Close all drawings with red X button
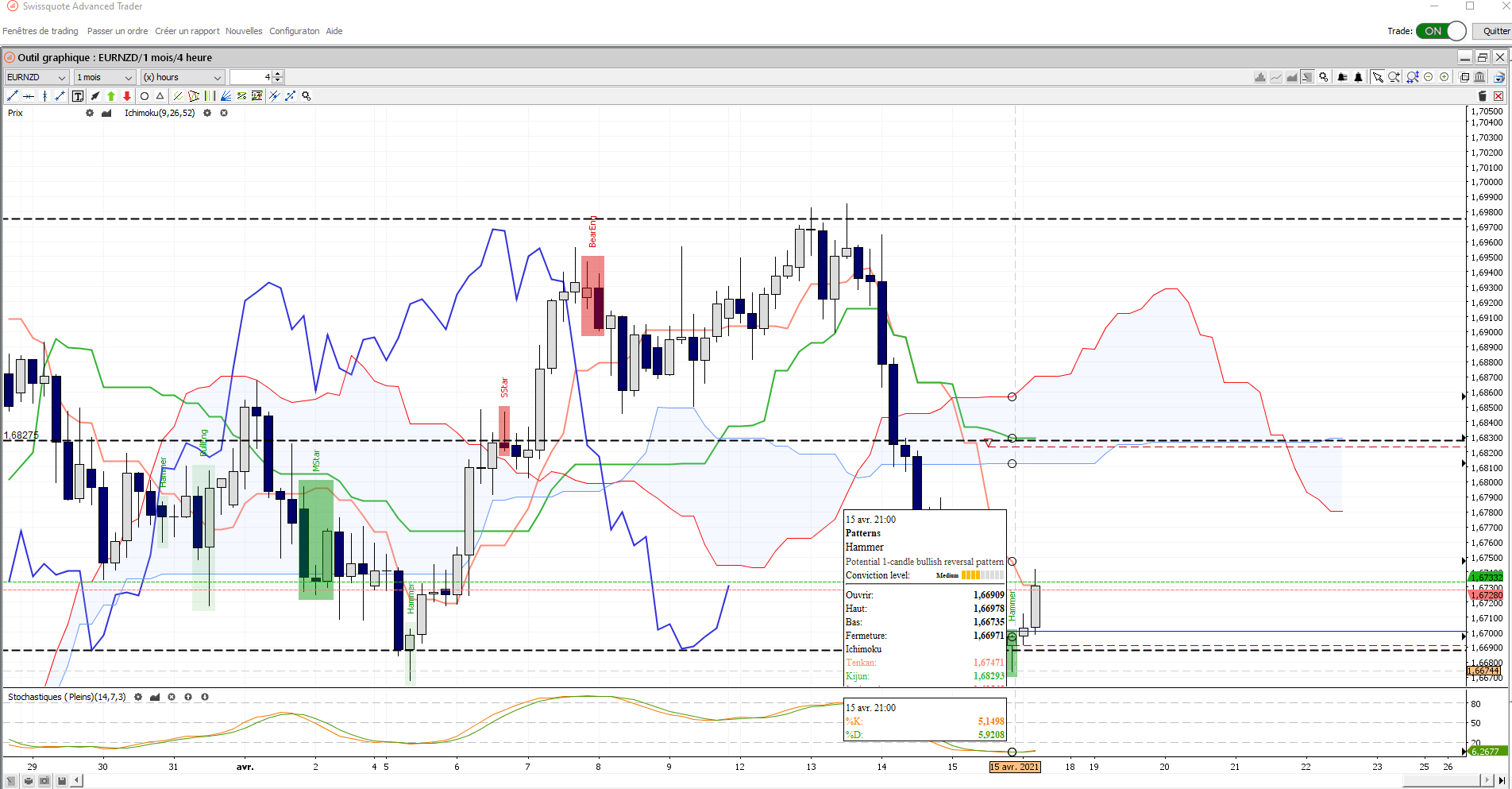Viewport: 1512px width, 789px height. (1498, 96)
